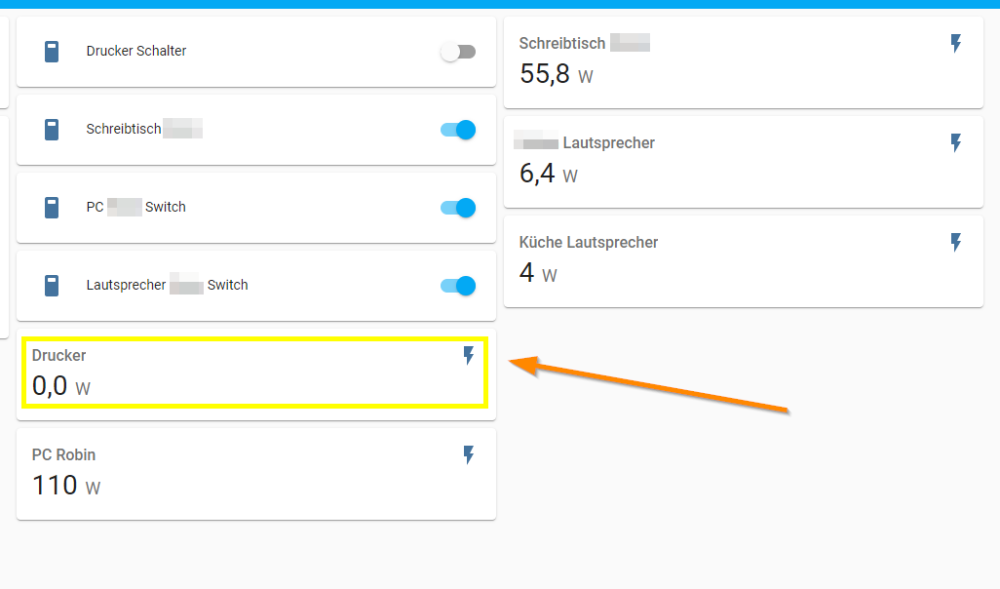The height and width of the screenshot is (589, 1000).
Task: Open the Lautsprecher Switch entity label
Action: point(167,285)
